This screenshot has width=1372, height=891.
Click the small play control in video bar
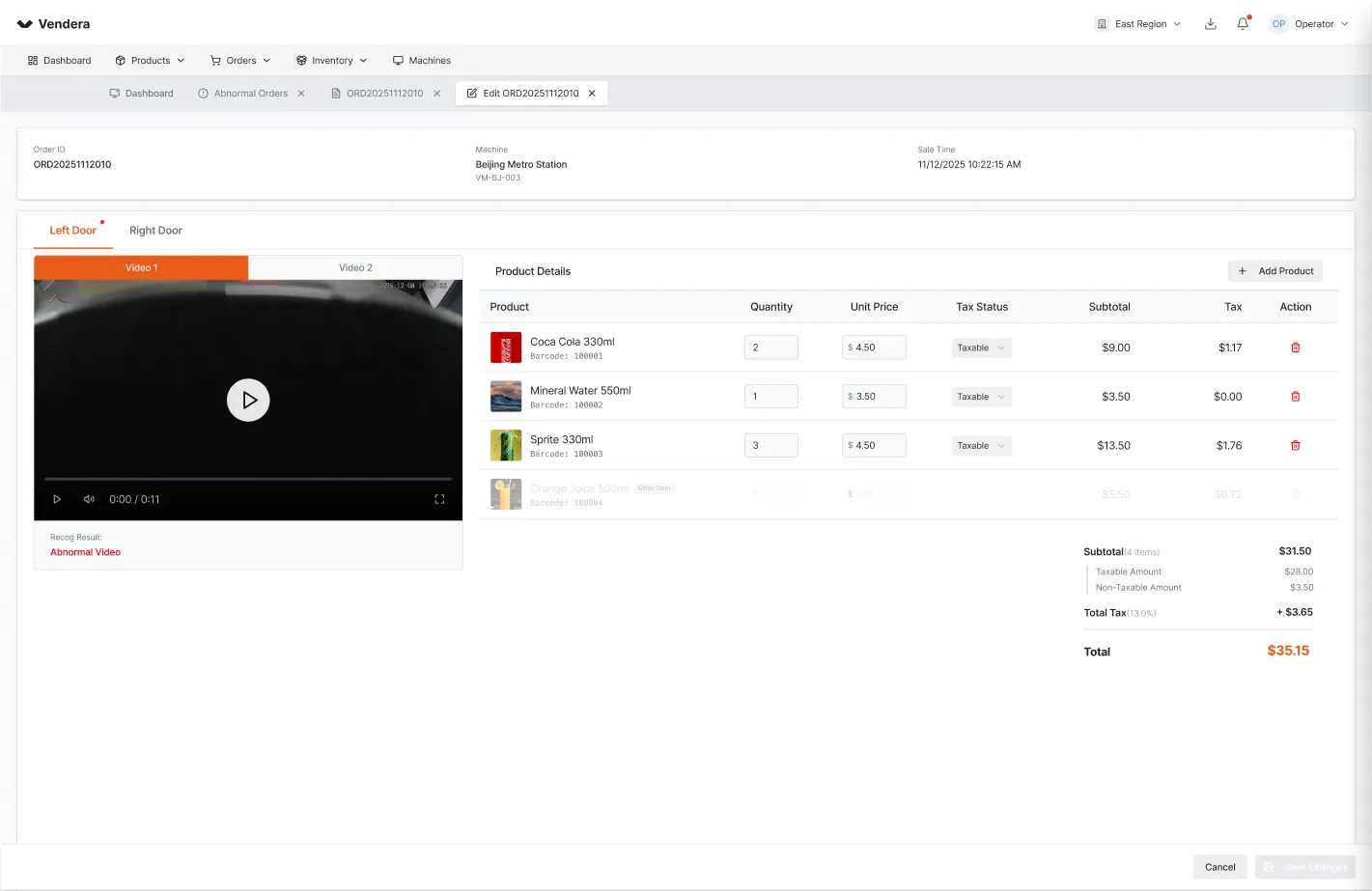57,499
